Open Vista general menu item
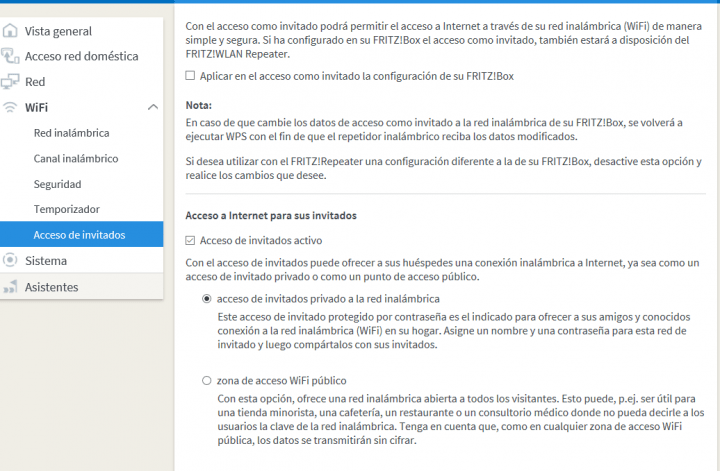This screenshot has height=471, width=720. (58, 31)
